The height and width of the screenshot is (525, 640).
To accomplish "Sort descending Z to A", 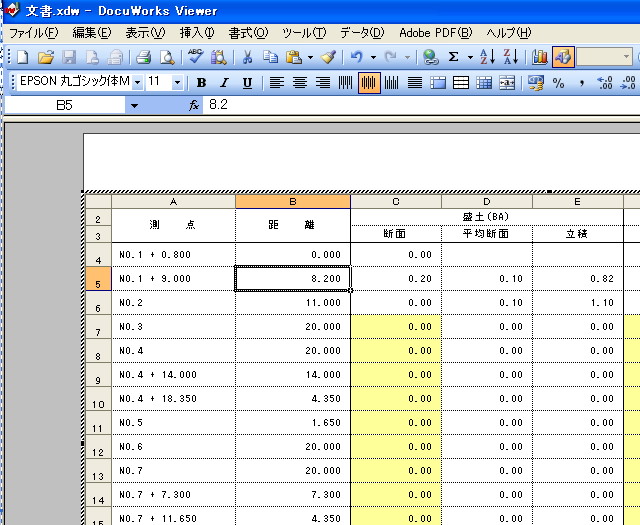I will click(x=511, y=57).
